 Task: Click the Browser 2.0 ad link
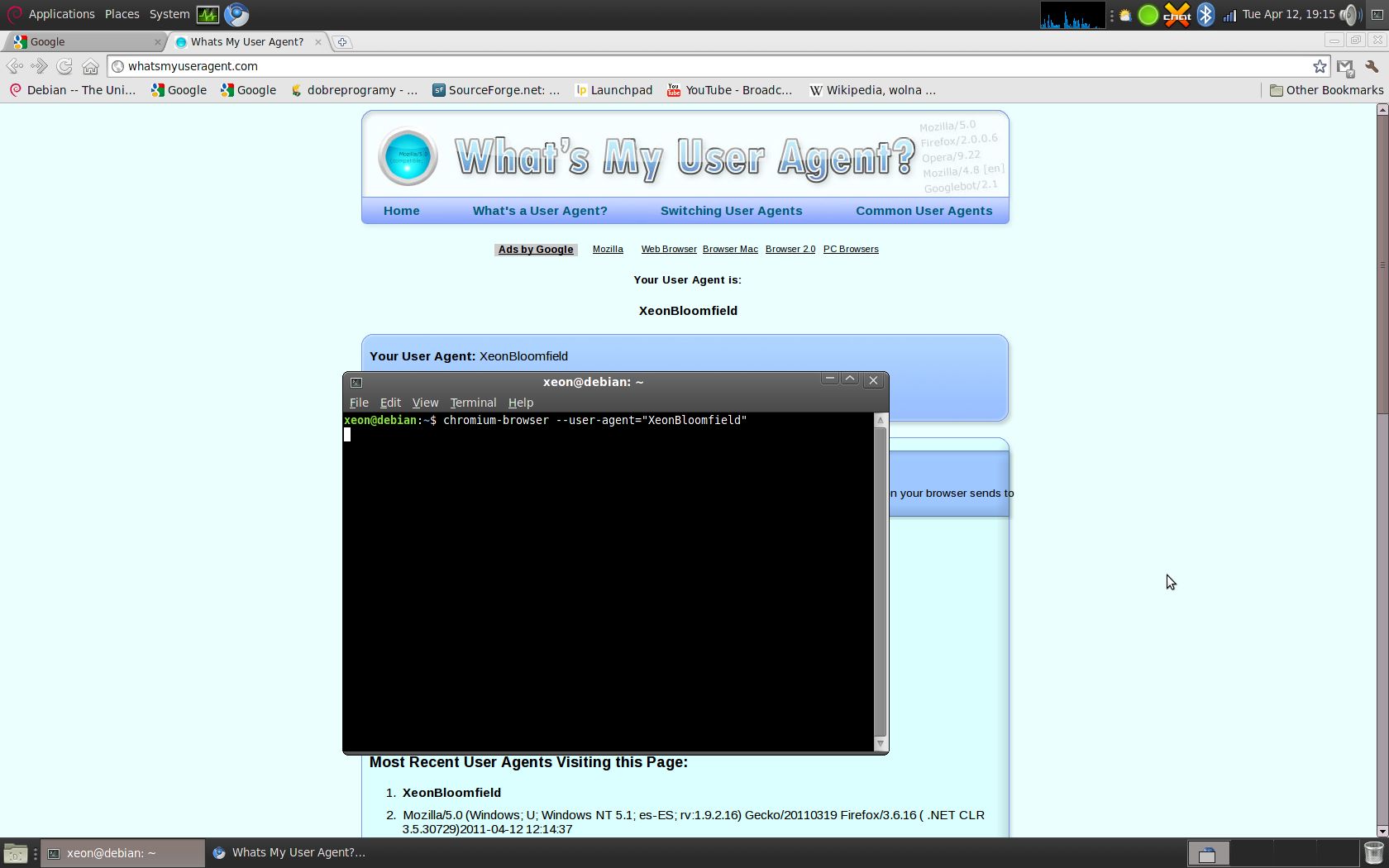790,249
